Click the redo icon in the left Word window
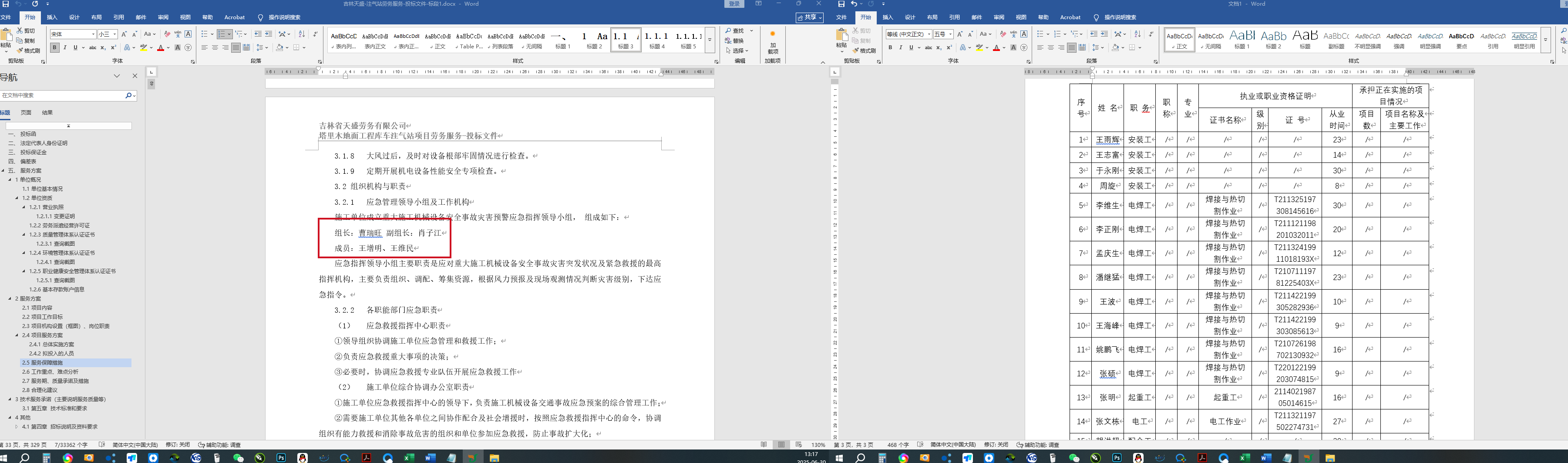Viewport: 1568px width, 463px height. [x=35, y=4]
